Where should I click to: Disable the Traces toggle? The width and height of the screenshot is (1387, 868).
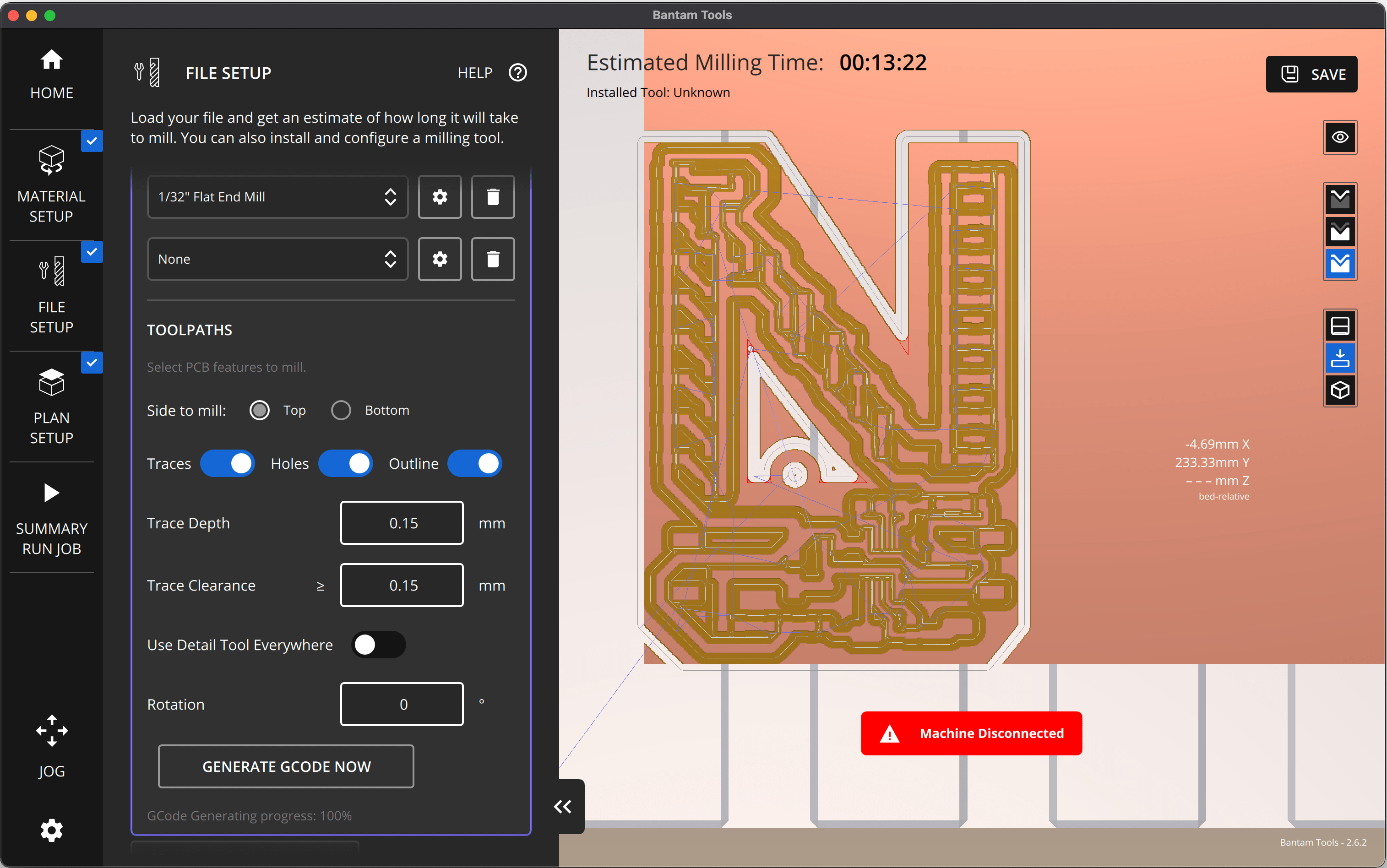tap(227, 463)
